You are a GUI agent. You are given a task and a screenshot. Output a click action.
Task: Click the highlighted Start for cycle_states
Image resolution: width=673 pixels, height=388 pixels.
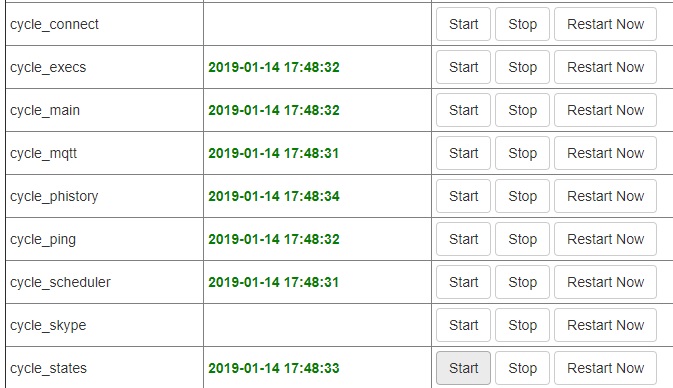(463, 368)
